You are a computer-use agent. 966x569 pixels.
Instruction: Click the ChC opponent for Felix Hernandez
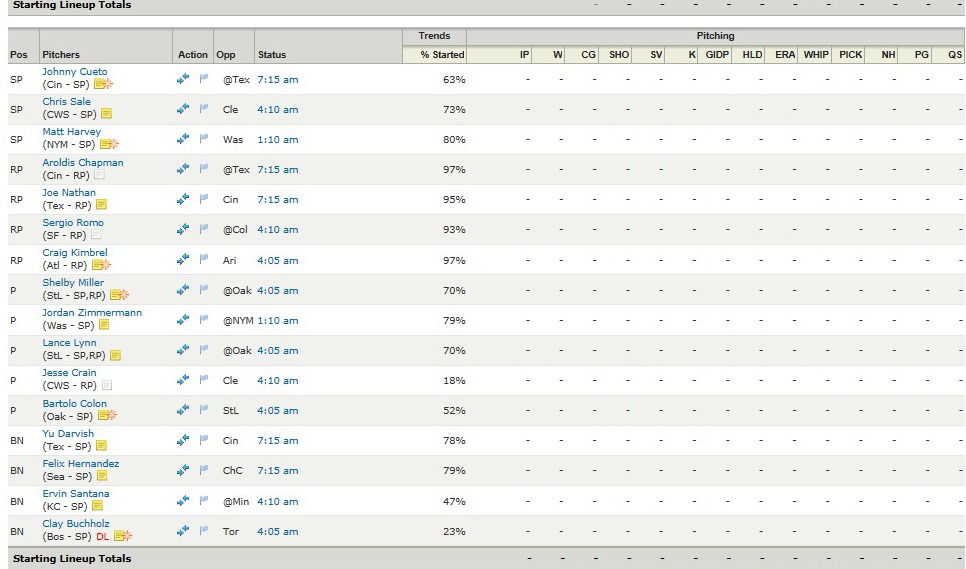pyautogui.click(x=232, y=470)
